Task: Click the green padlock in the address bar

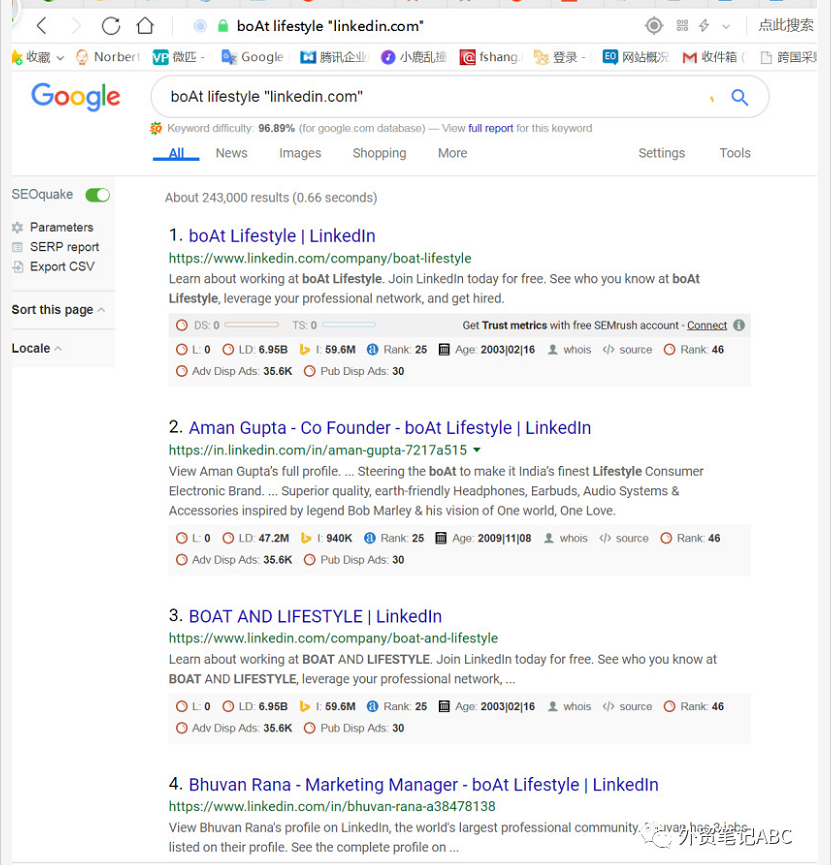Action: click(x=223, y=26)
